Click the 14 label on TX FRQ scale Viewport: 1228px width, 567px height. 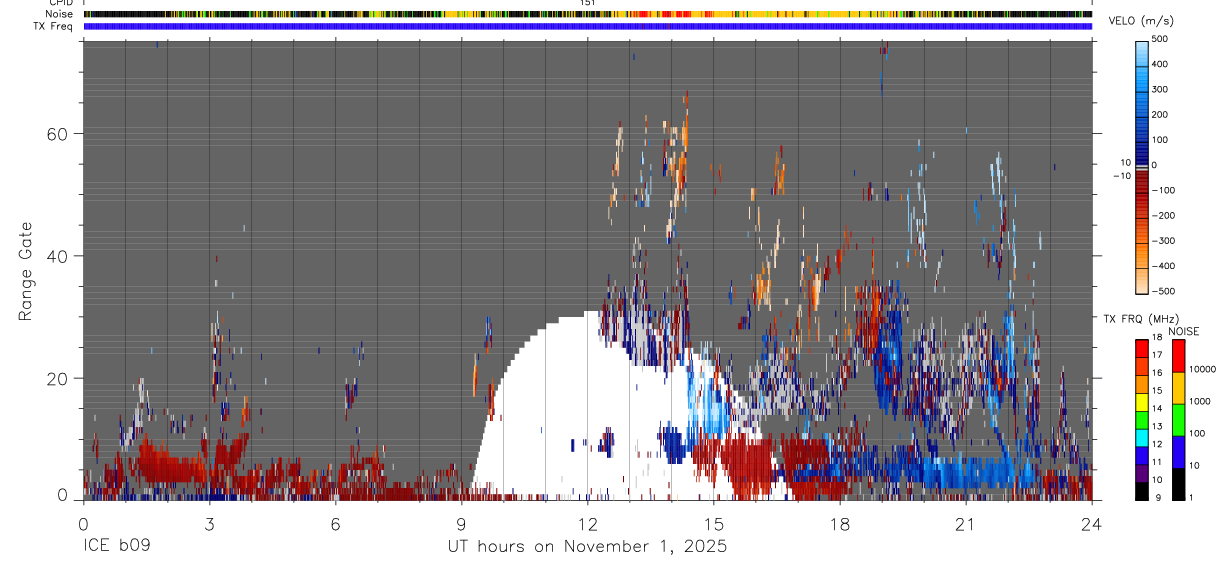pyautogui.click(x=1157, y=409)
